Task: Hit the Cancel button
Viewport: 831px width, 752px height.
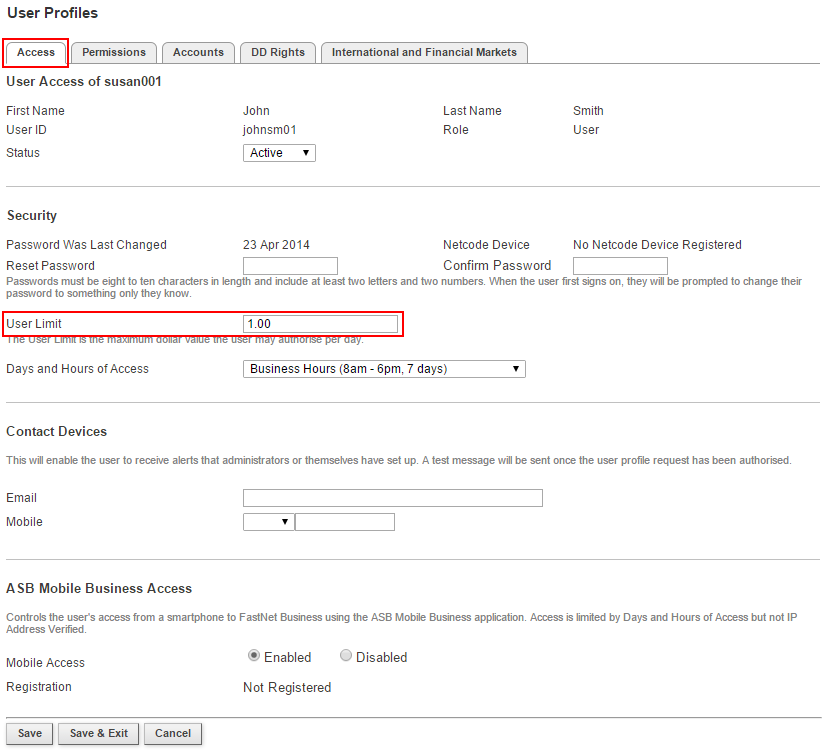Action: coord(173,734)
